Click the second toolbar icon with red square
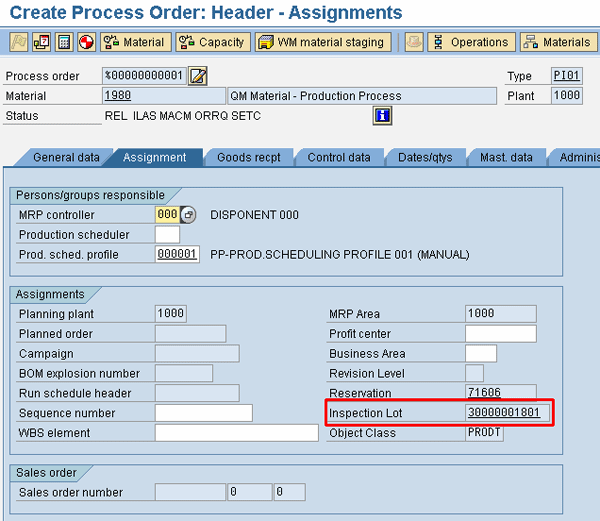The width and height of the screenshot is (600, 521). 41,42
